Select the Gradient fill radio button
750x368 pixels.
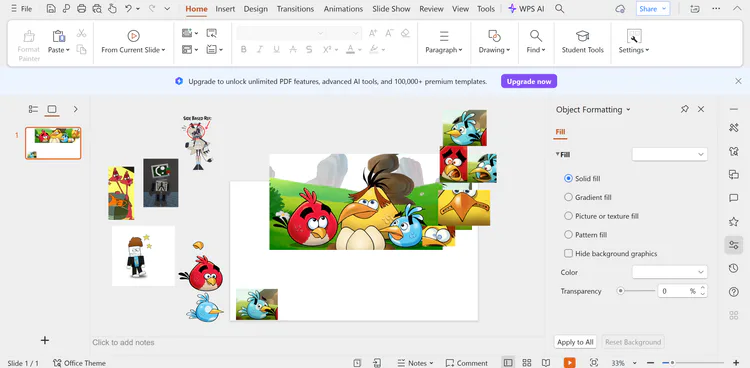568,197
